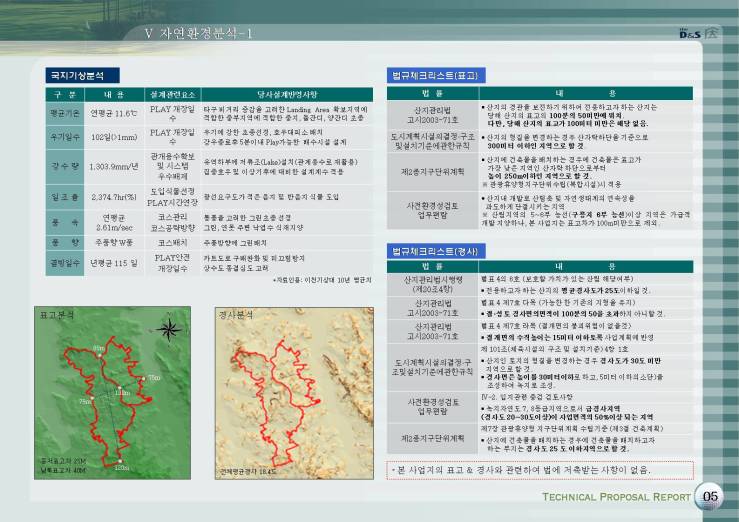Click the 사전환경성검토 업무편람 cell in elevation checklist
Screen dimensions: 739x522
coord(432,207)
